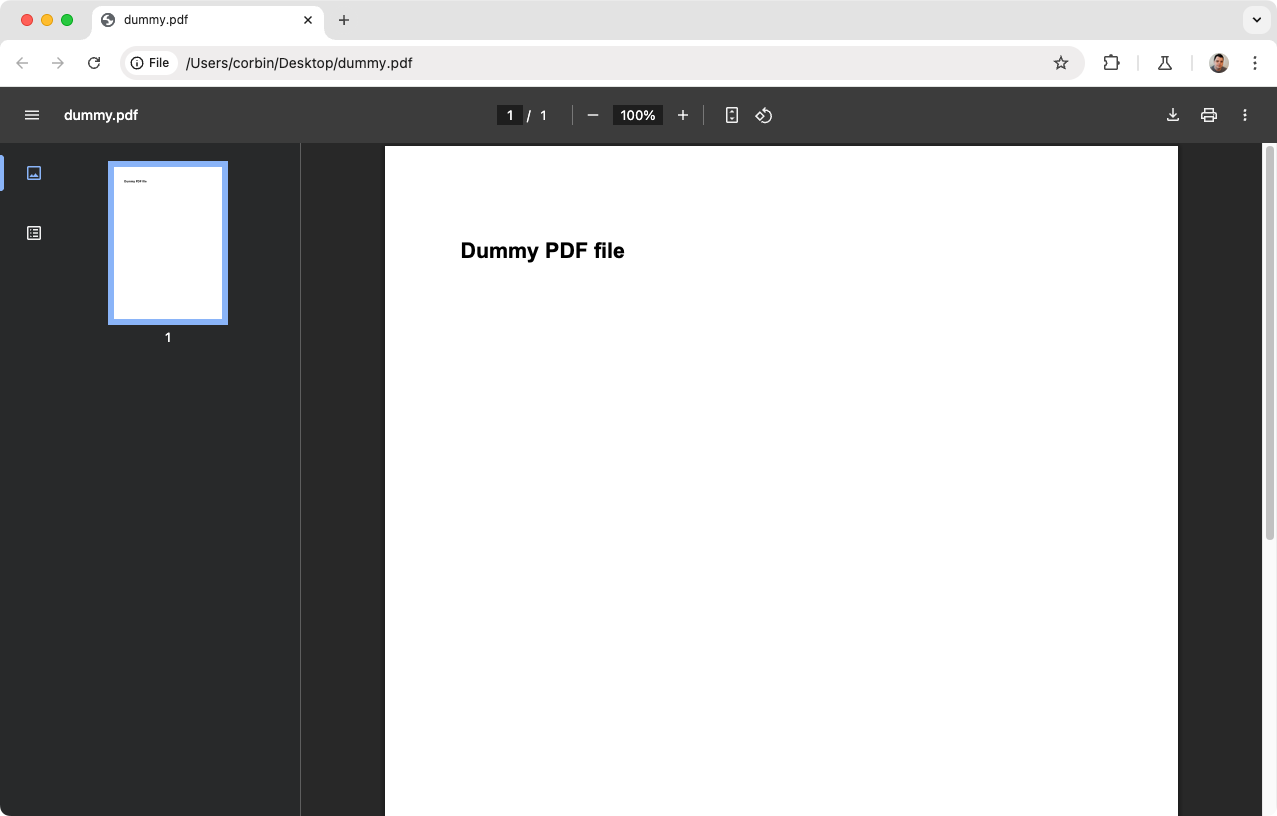Open the Chrome Labs flask icon
Image resolution: width=1277 pixels, height=816 pixels.
1165,63
